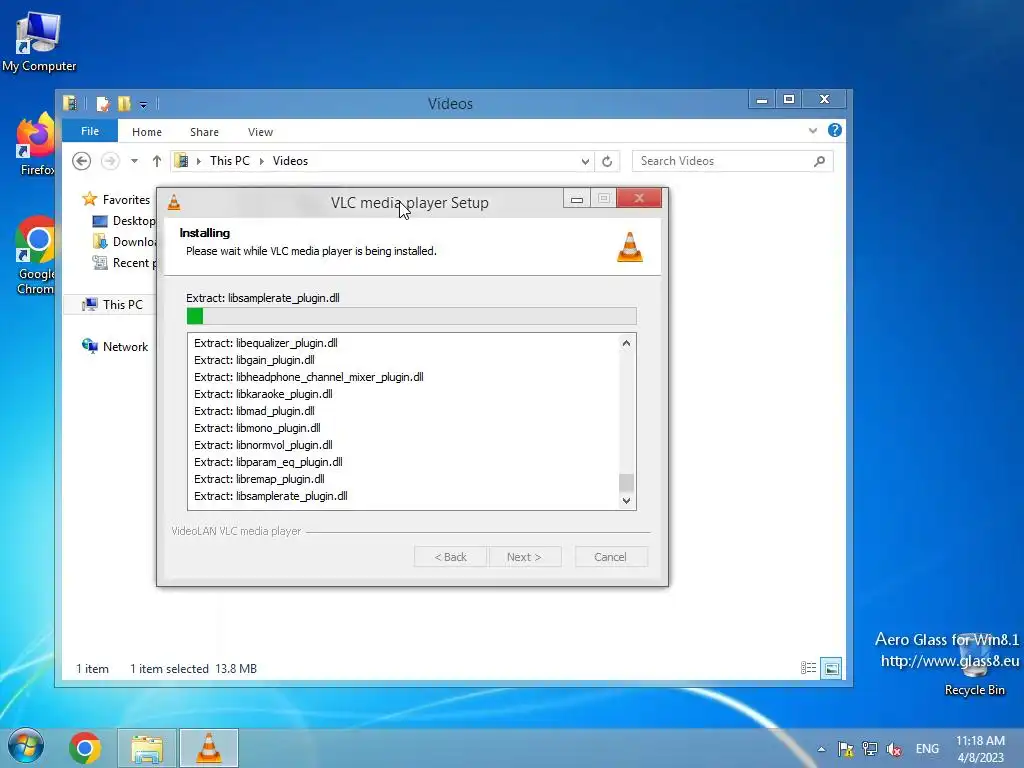This screenshot has width=1024, height=768.
Task: Click VLC cone icon in setup title bar
Action: click(x=174, y=202)
